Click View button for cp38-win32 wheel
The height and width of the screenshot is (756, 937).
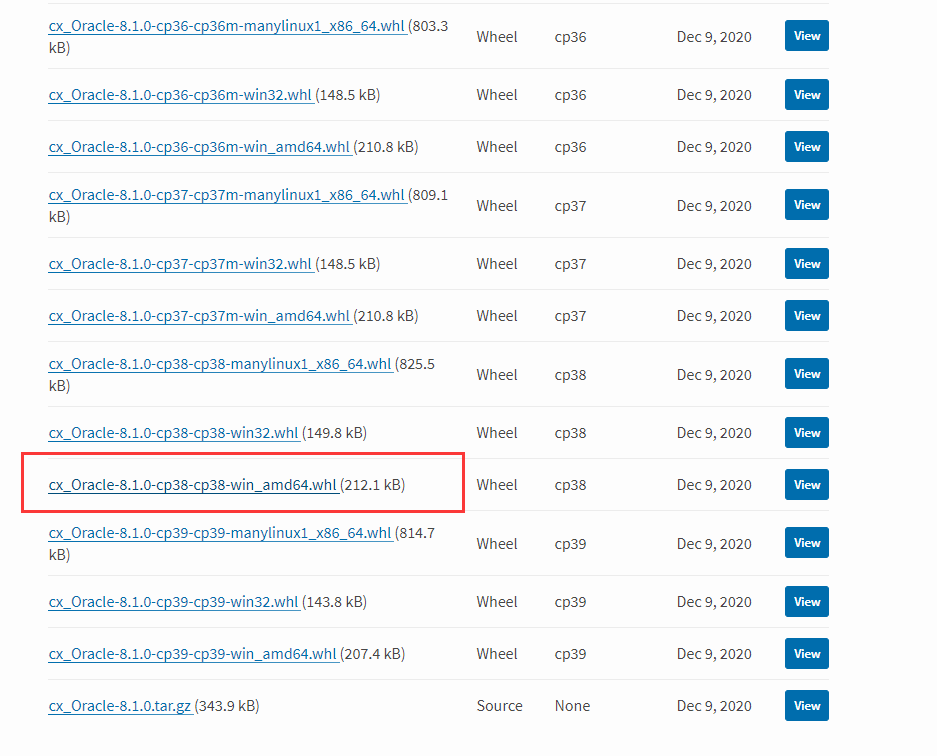807,433
